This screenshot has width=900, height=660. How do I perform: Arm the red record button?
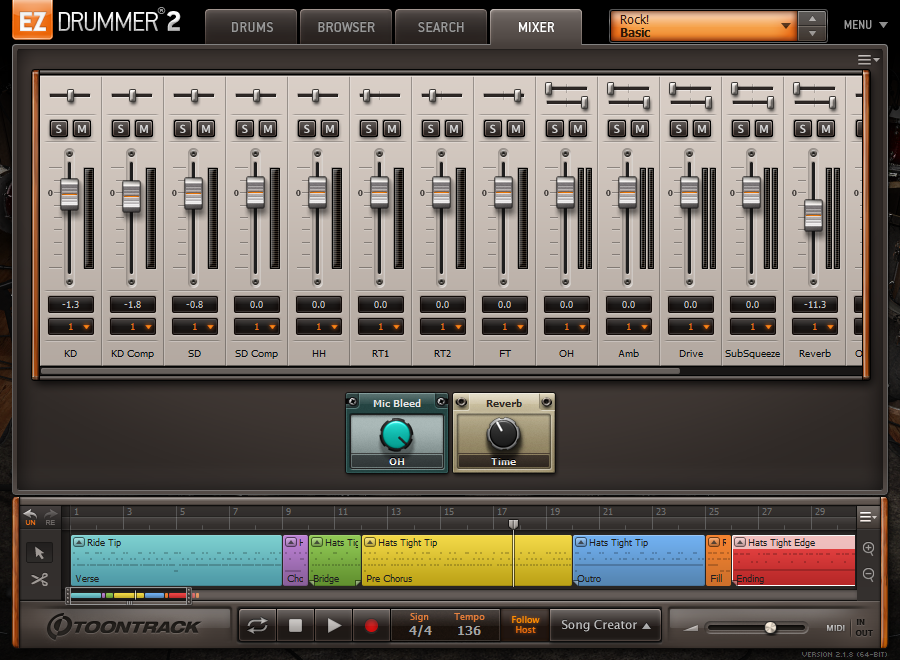pyautogui.click(x=371, y=626)
